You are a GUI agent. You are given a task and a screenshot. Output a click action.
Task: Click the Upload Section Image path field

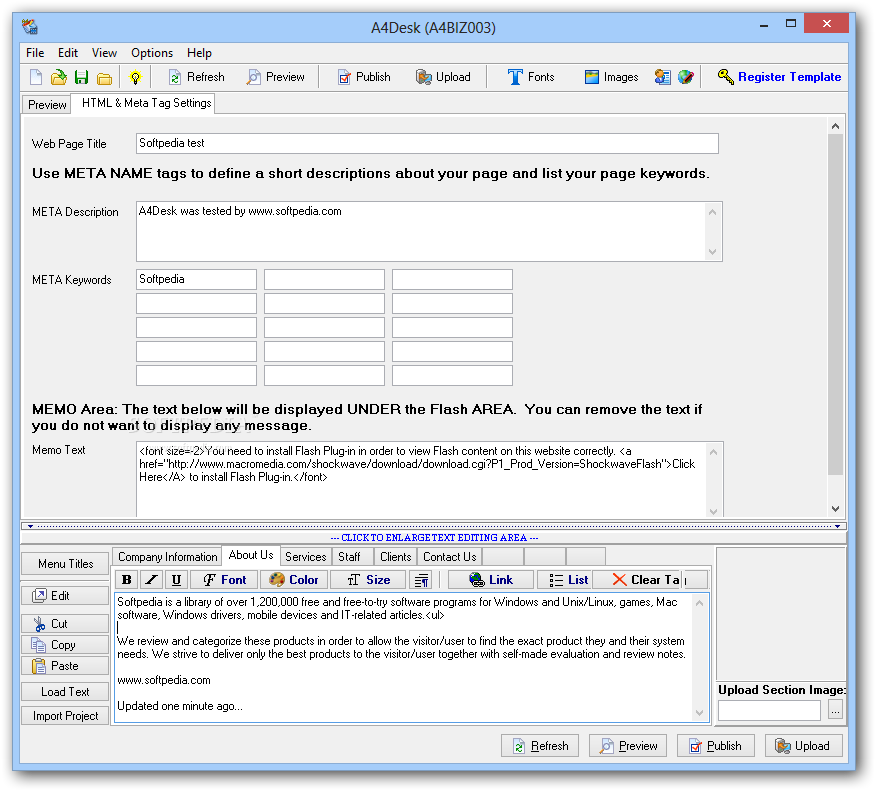pyautogui.click(x=769, y=711)
